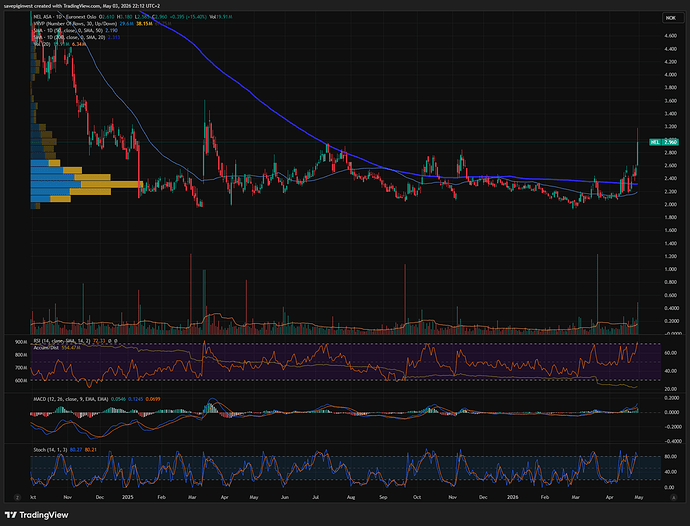The width and height of the screenshot is (690, 526).
Task: Click the May label at the time axis end
Action: point(639,497)
